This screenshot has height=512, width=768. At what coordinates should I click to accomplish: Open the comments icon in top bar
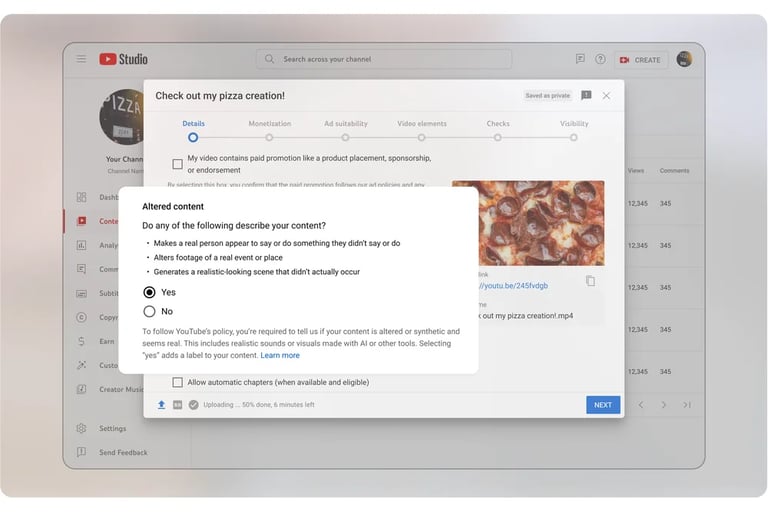[x=580, y=59]
